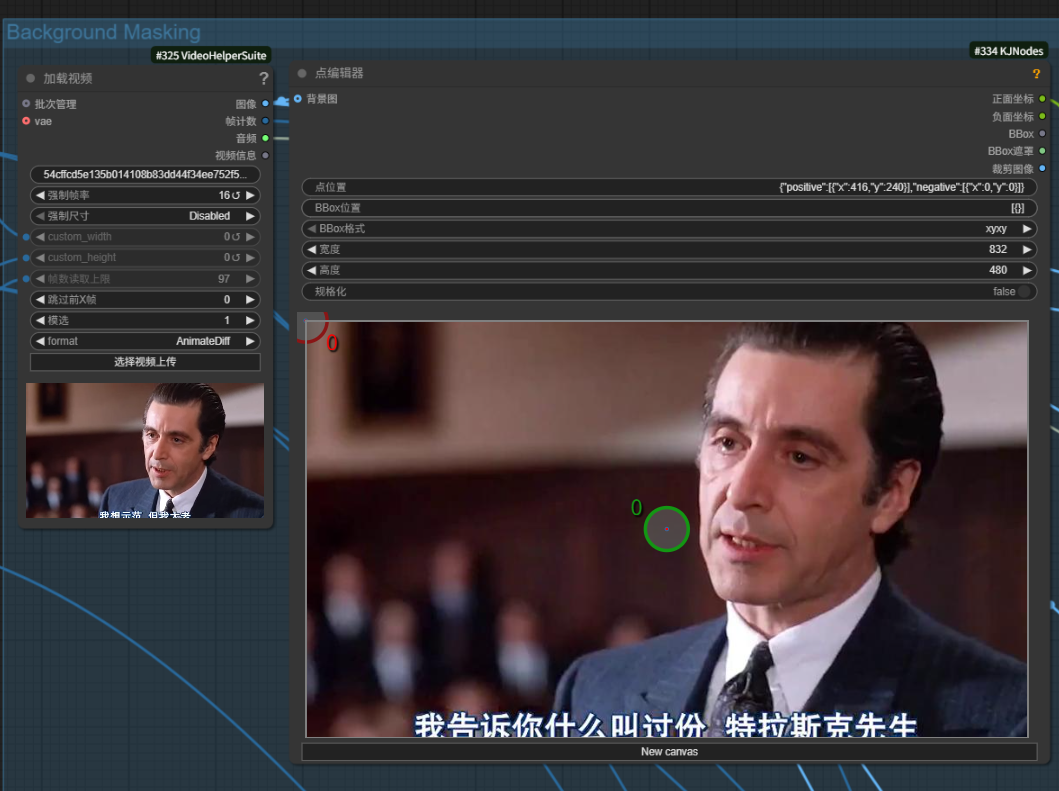The height and width of the screenshot is (791, 1059).
Task: Decrease the 模选 value
Action: tap(40, 320)
